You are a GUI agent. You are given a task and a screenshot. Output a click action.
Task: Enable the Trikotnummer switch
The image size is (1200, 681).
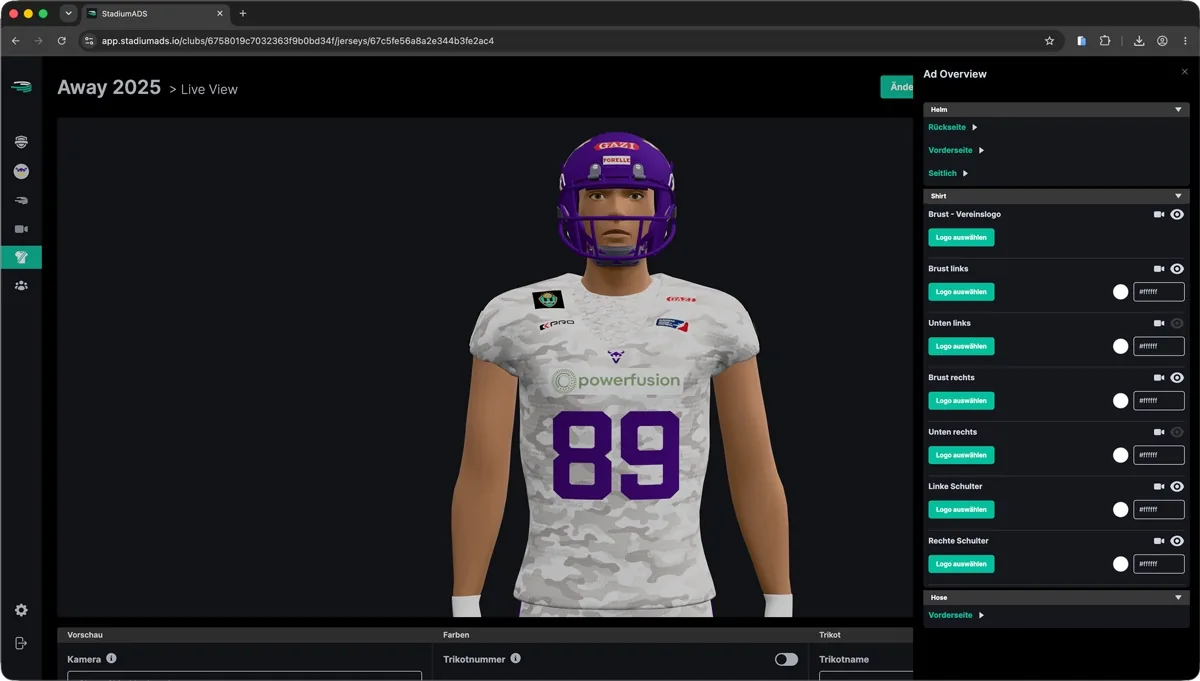tap(787, 659)
